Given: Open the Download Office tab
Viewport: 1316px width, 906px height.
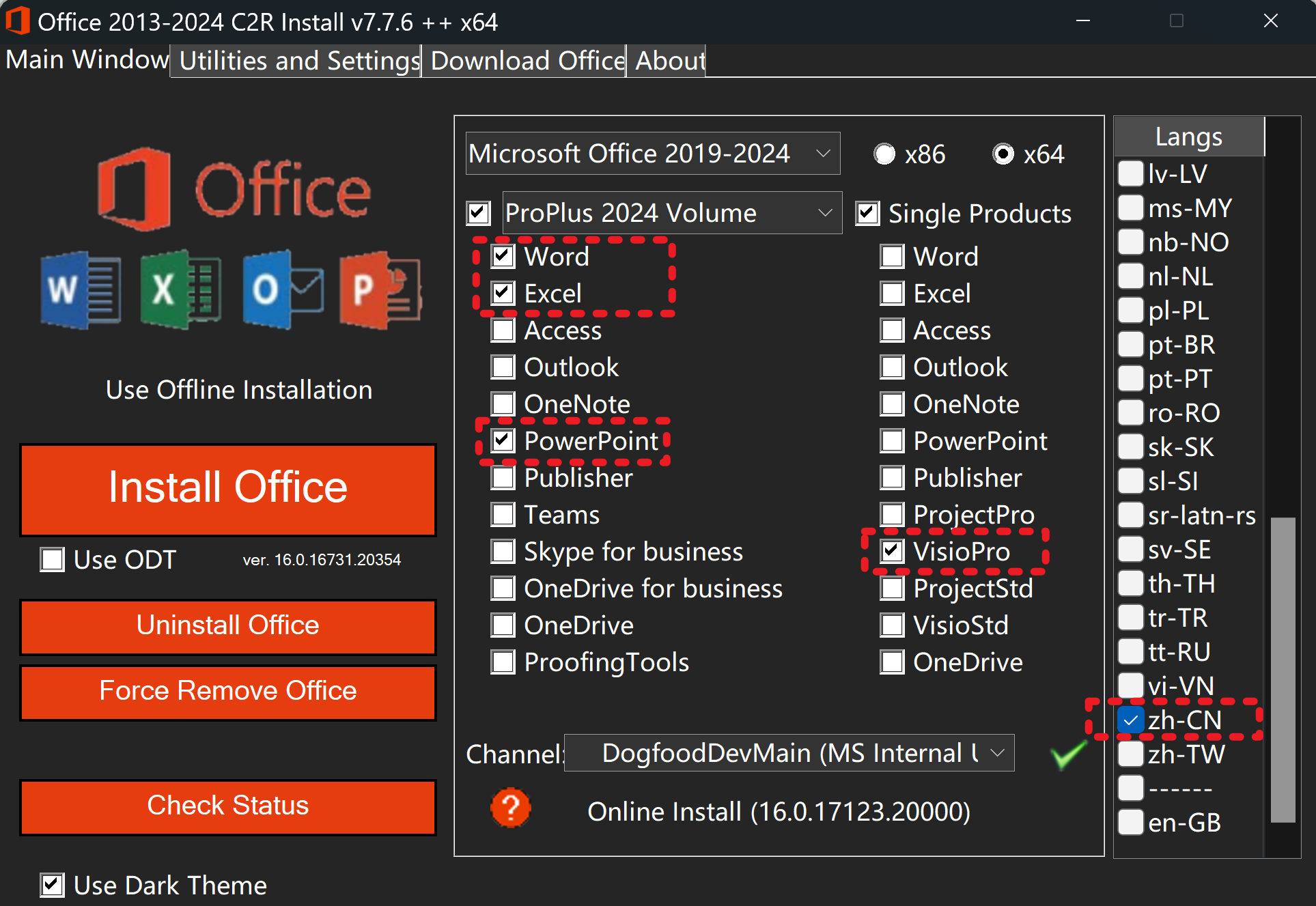Looking at the screenshot, I should (524, 61).
